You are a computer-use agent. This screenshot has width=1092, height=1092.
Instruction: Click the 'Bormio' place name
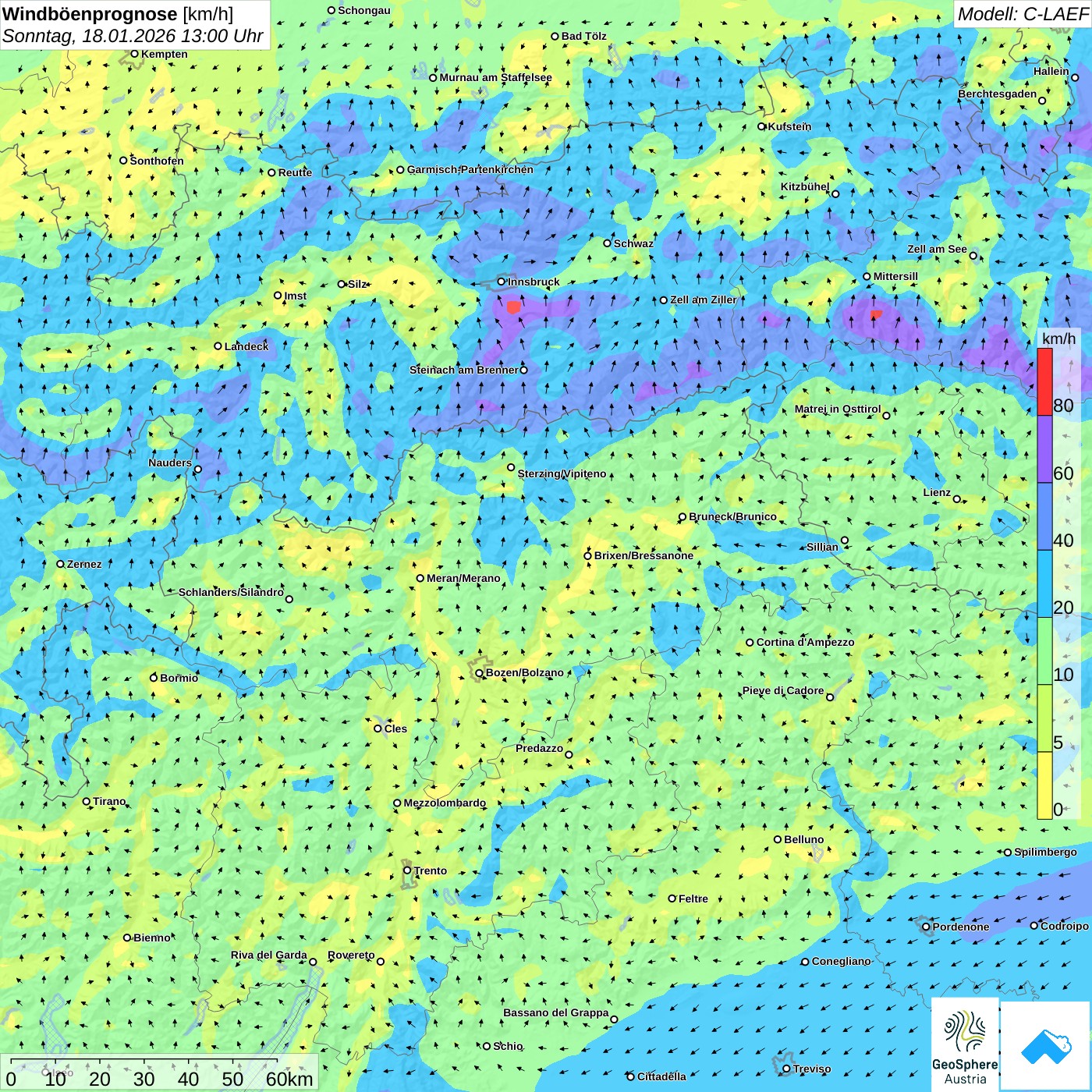(x=179, y=678)
